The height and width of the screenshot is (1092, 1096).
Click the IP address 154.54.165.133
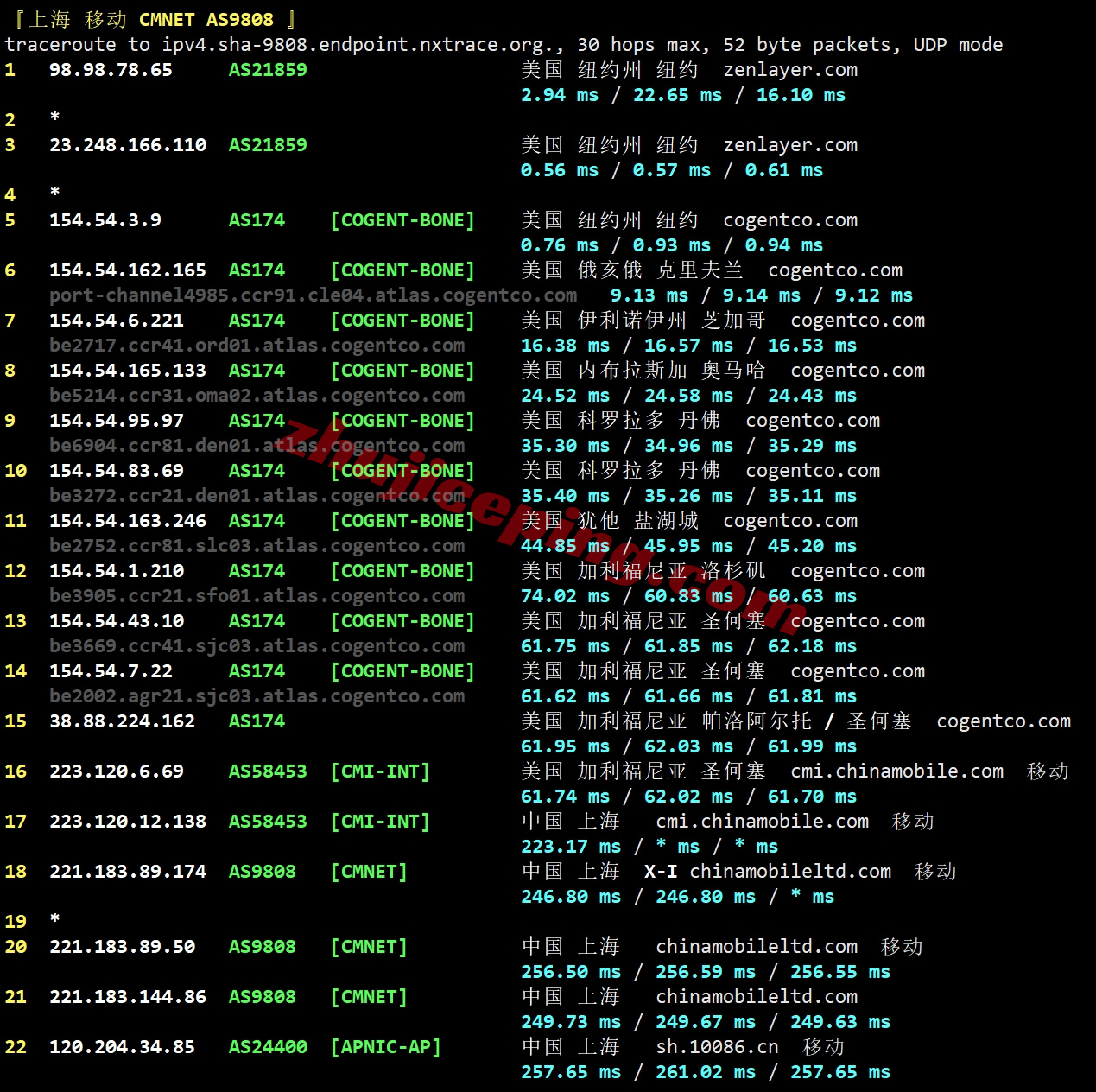click(x=128, y=371)
